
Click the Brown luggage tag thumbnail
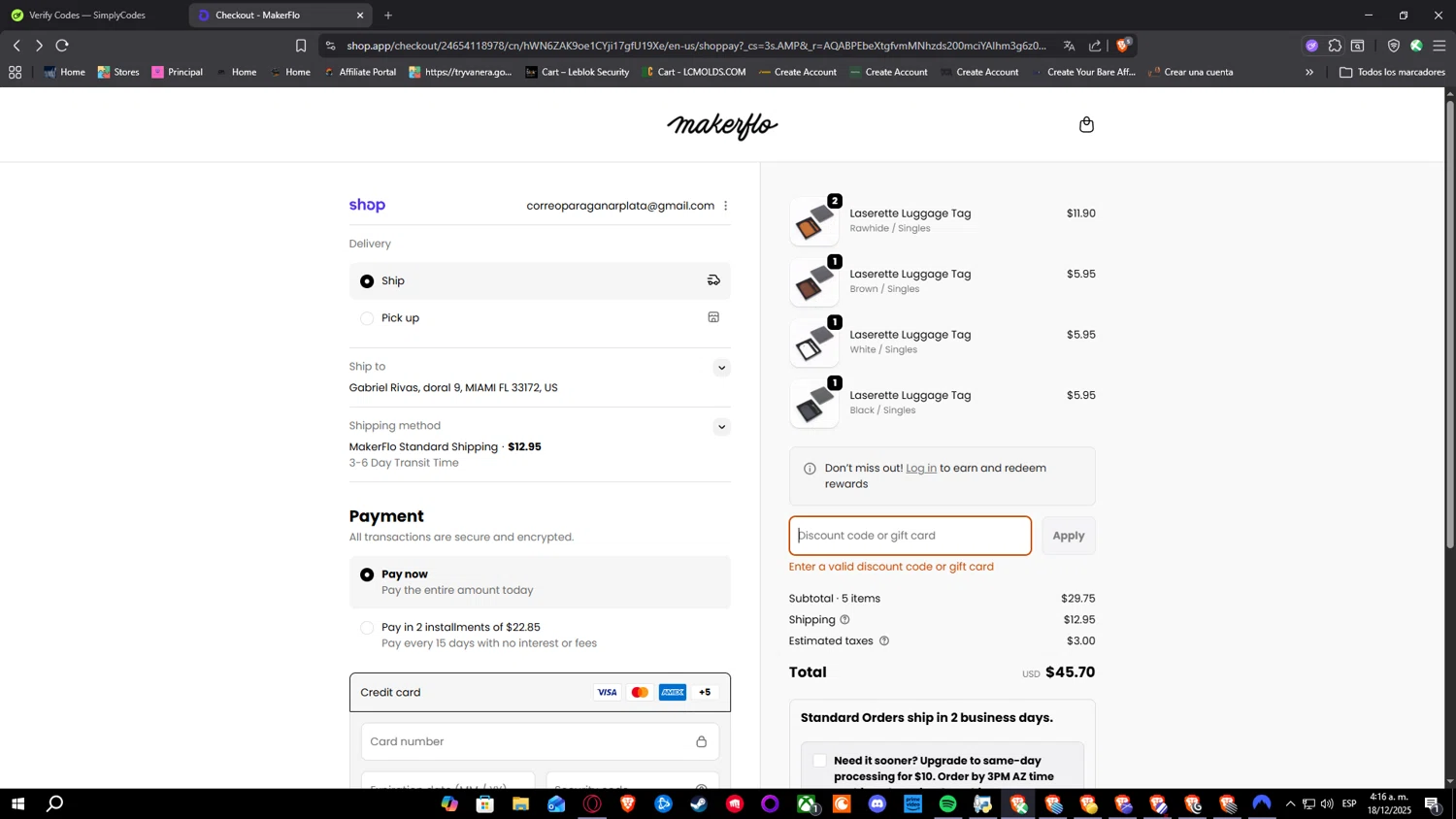click(x=814, y=282)
